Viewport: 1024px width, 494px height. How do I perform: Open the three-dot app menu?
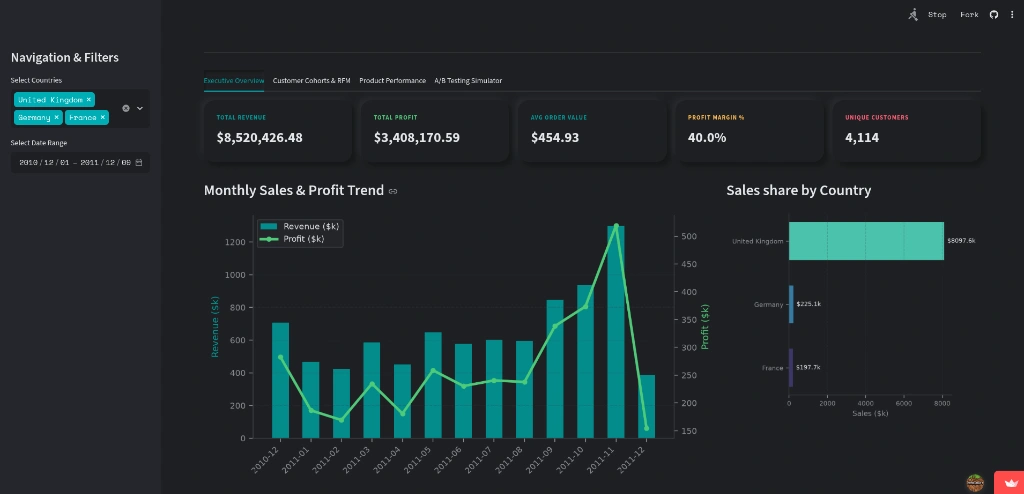[1012, 14]
